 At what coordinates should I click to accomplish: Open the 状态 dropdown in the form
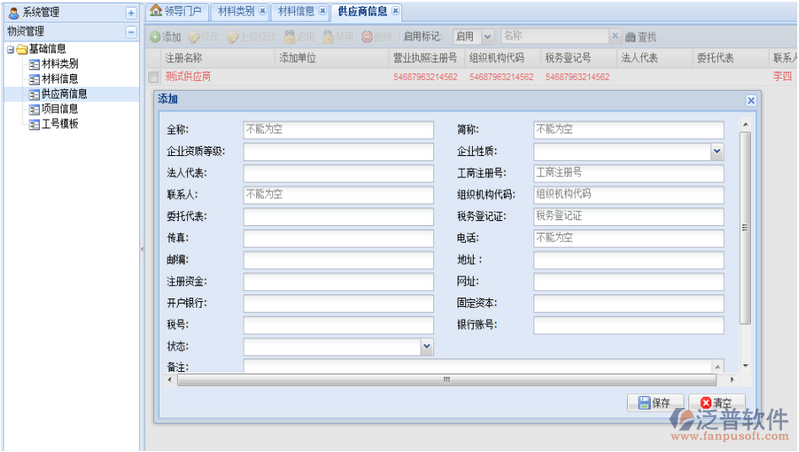coord(427,346)
